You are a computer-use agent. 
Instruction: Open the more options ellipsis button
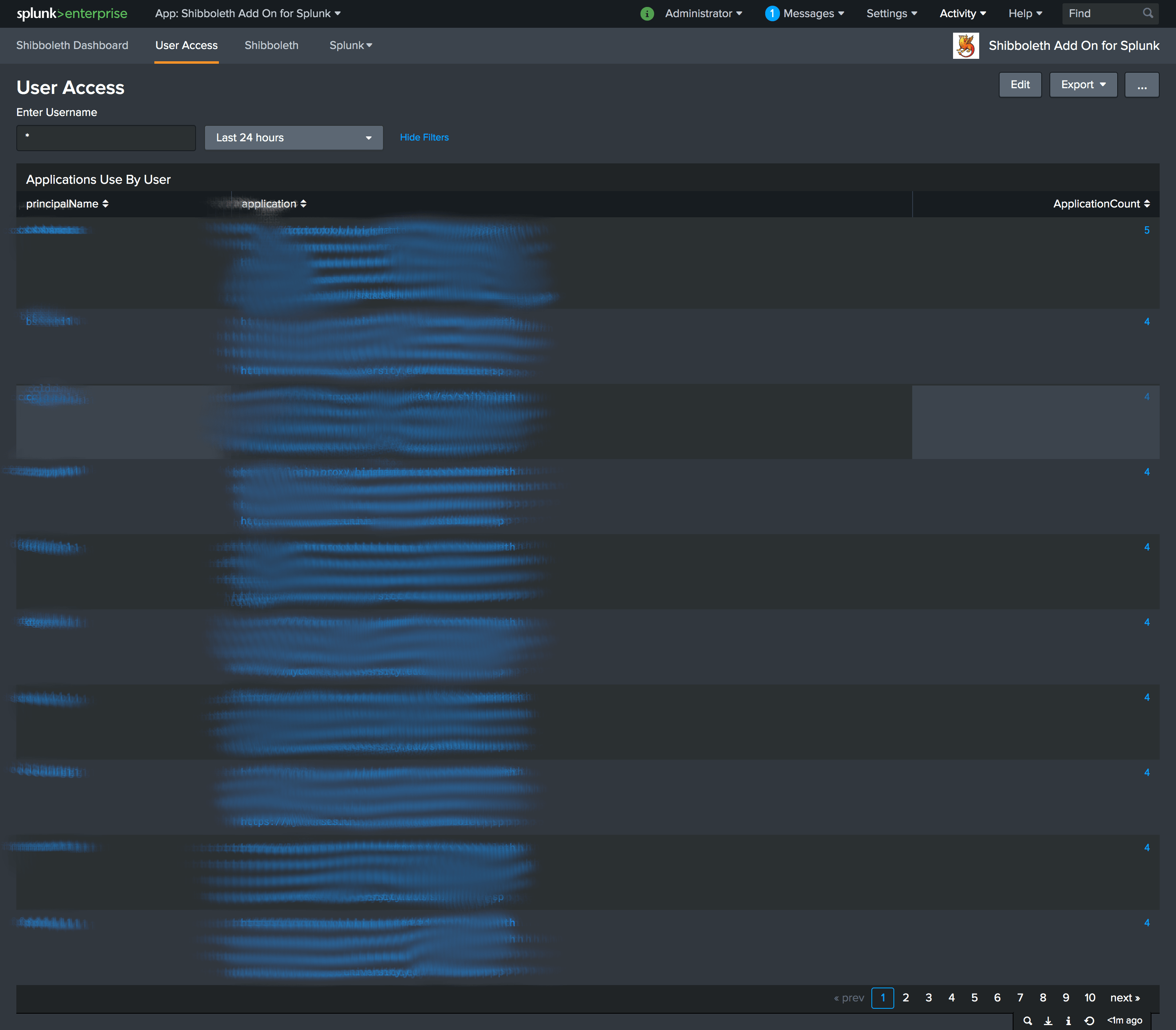pos(1142,85)
